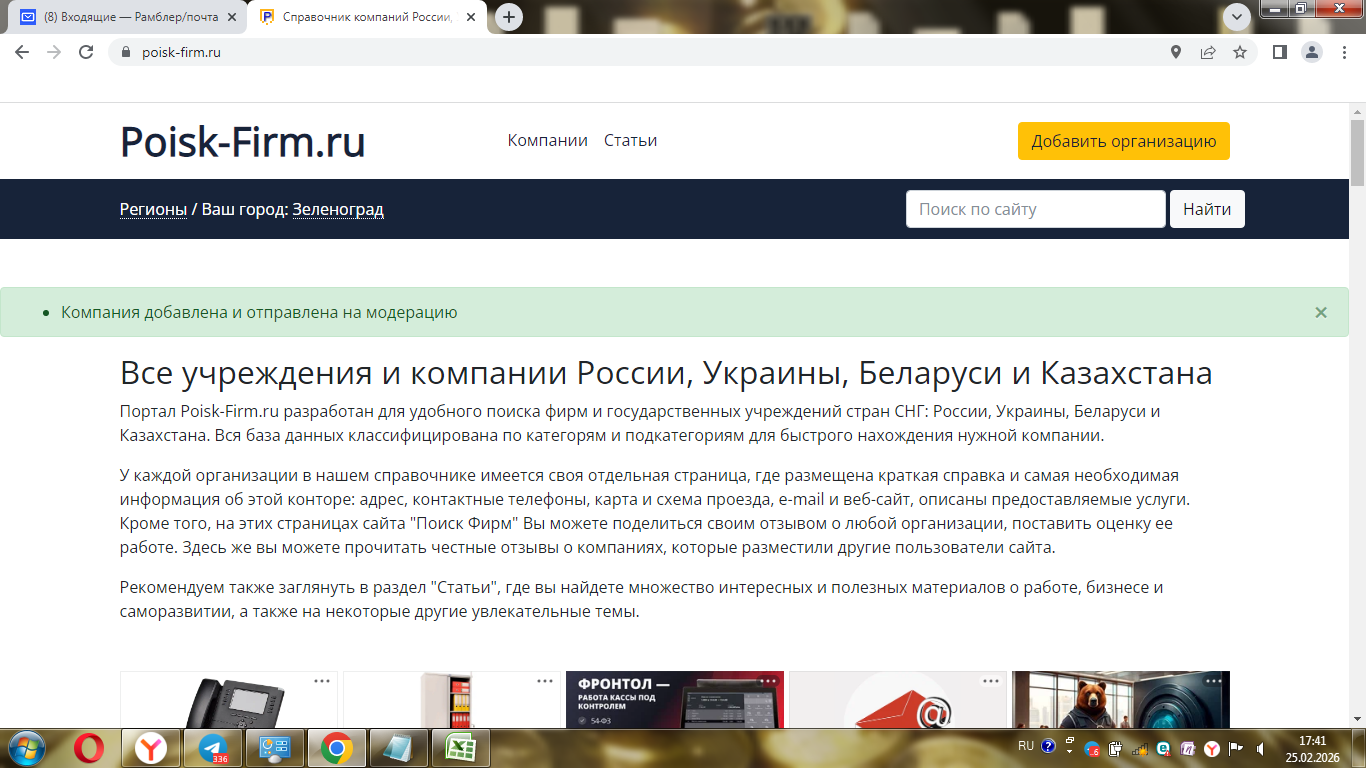Open the Action Center flag icon
Screen dimensions: 1366x768
point(1236,748)
